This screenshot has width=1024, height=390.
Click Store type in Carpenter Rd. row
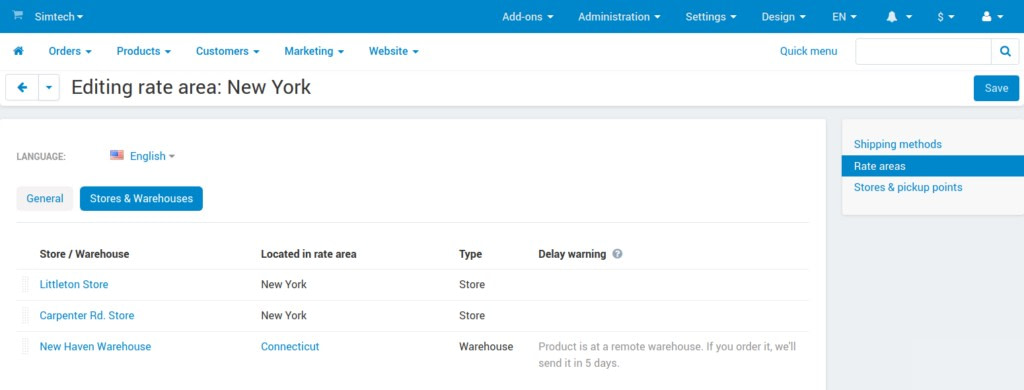click(x=472, y=316)
